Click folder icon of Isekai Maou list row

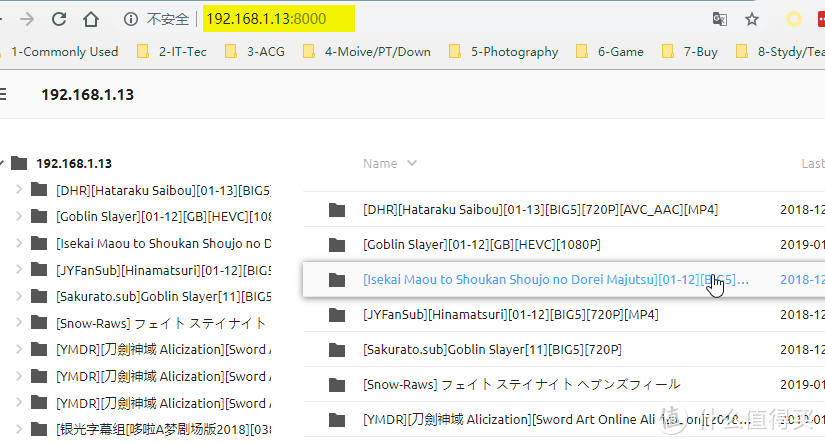pos(337,280)
